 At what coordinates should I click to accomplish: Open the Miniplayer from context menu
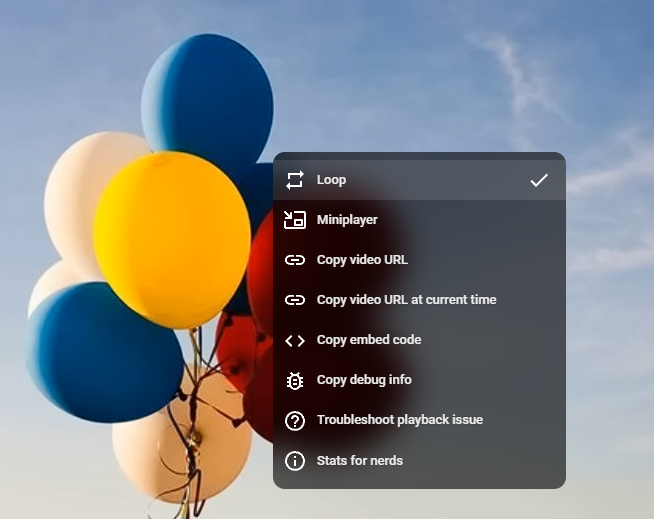click(x=419, y=220)
